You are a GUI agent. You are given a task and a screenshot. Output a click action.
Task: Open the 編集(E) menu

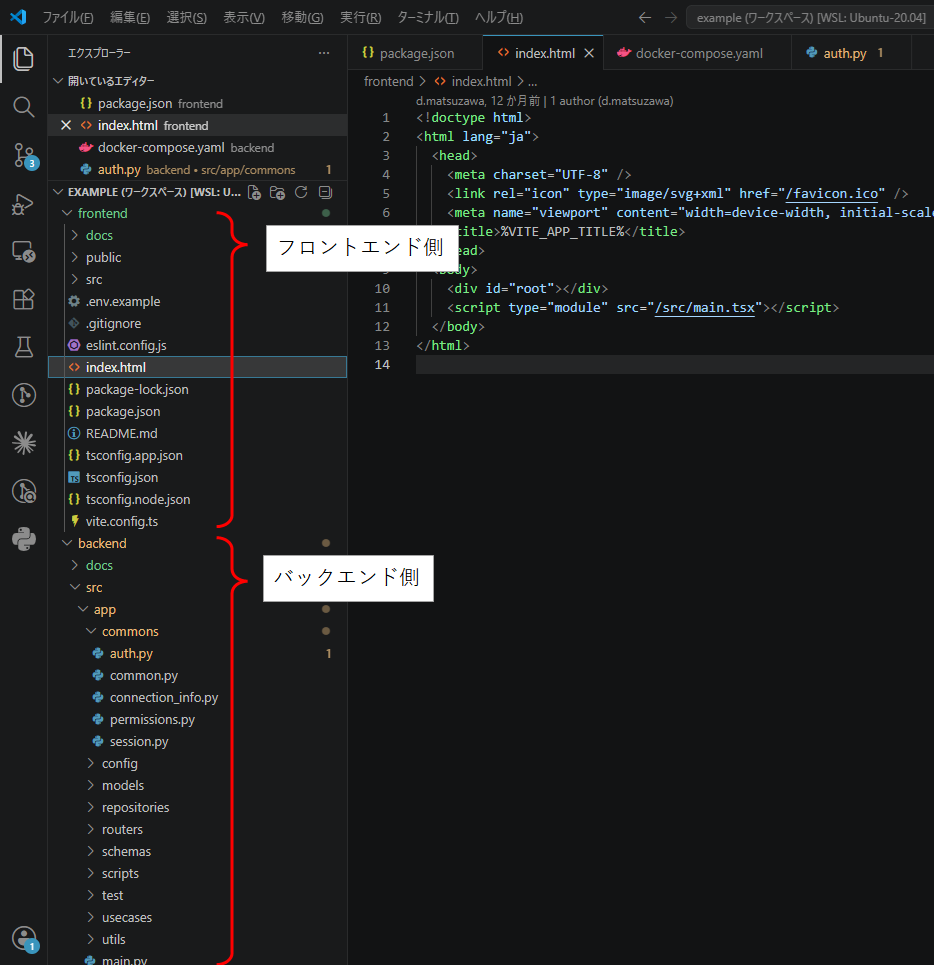(x=130, y=18)
